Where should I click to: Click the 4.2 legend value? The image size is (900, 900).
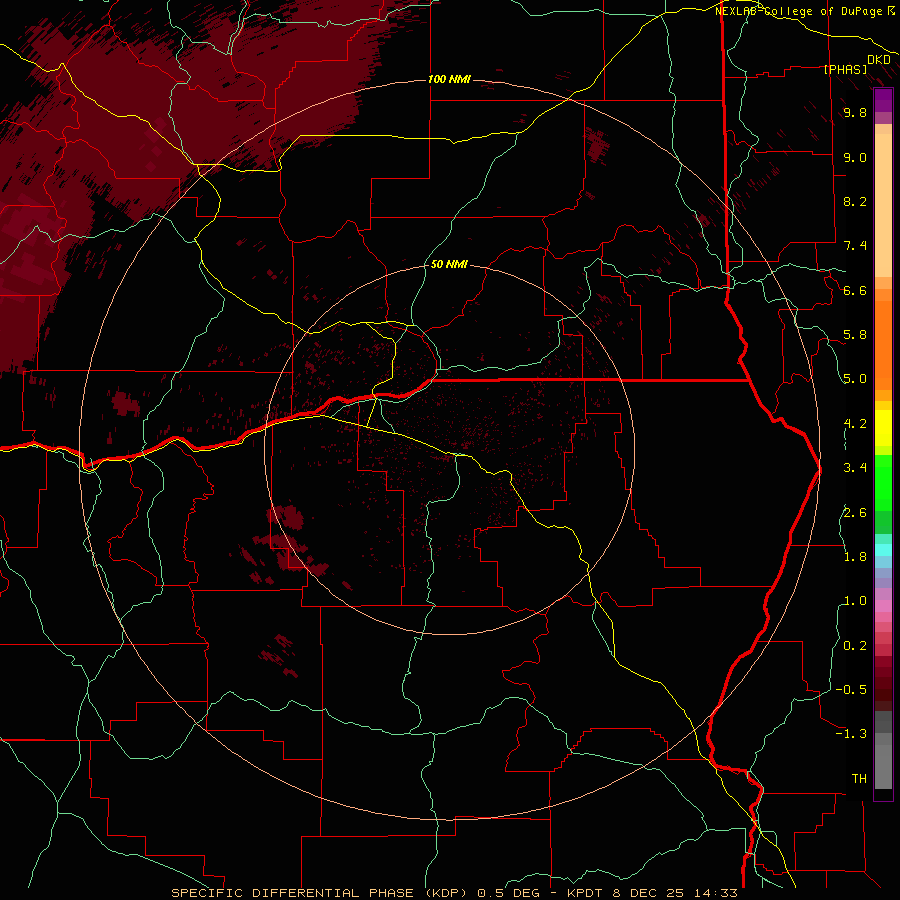[855, 424]
